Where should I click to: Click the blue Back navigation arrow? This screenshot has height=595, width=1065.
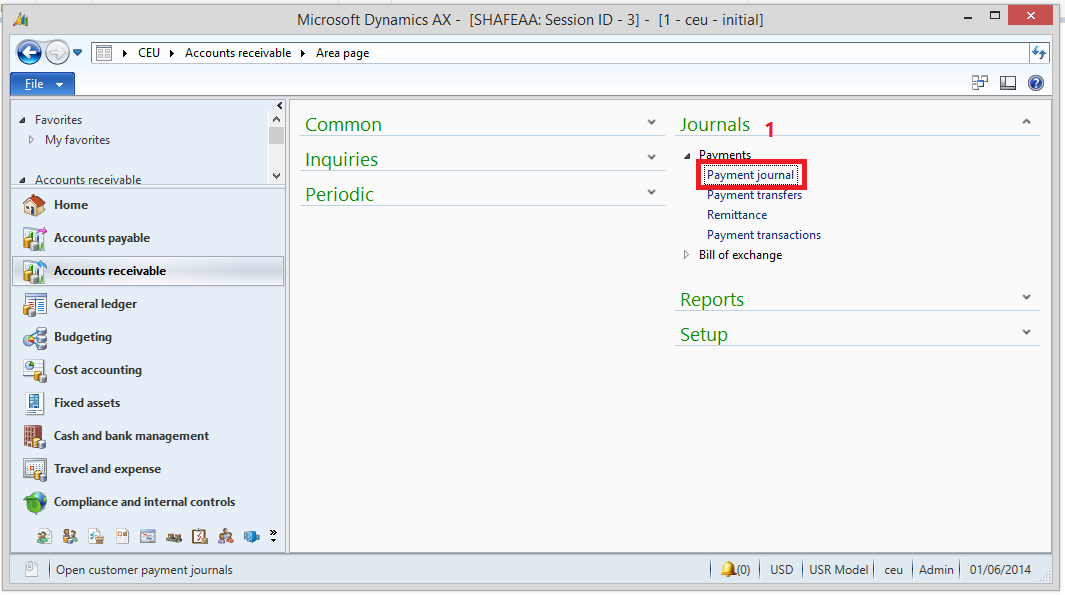point(29,52)
